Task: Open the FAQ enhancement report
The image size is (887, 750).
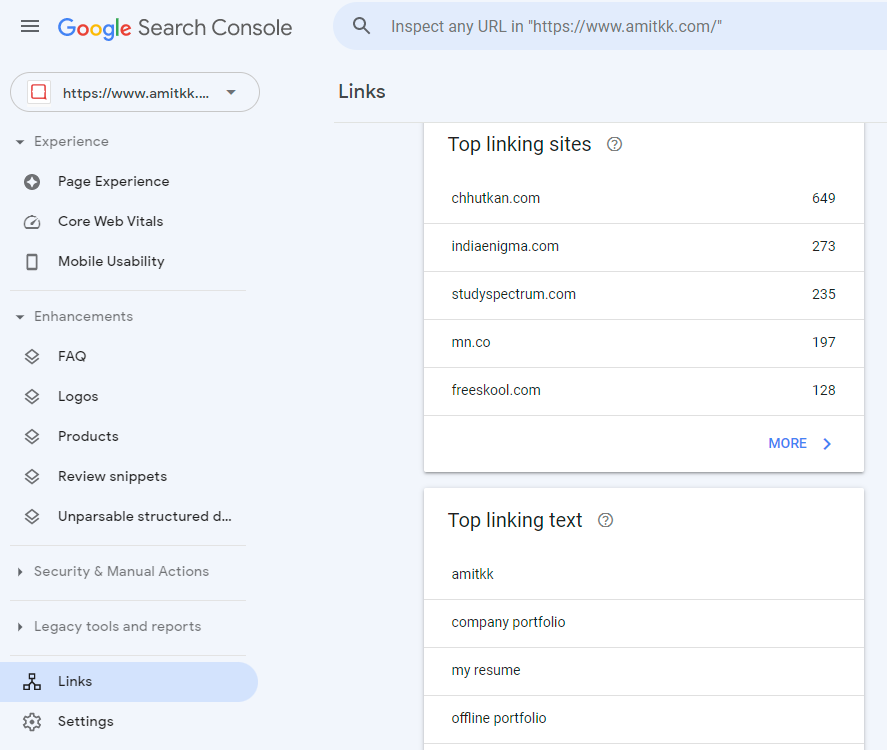Action: pos(129,356)
